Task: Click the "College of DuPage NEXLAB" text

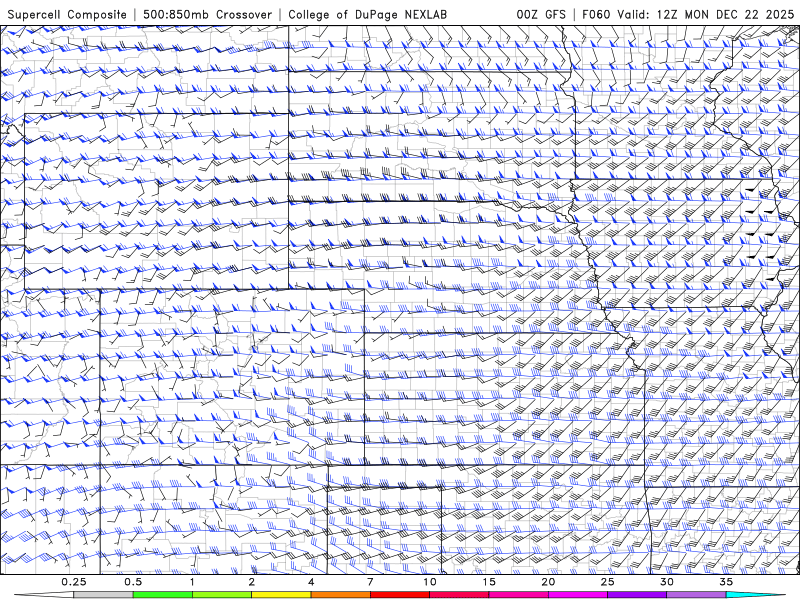Action: click(367, 14)
